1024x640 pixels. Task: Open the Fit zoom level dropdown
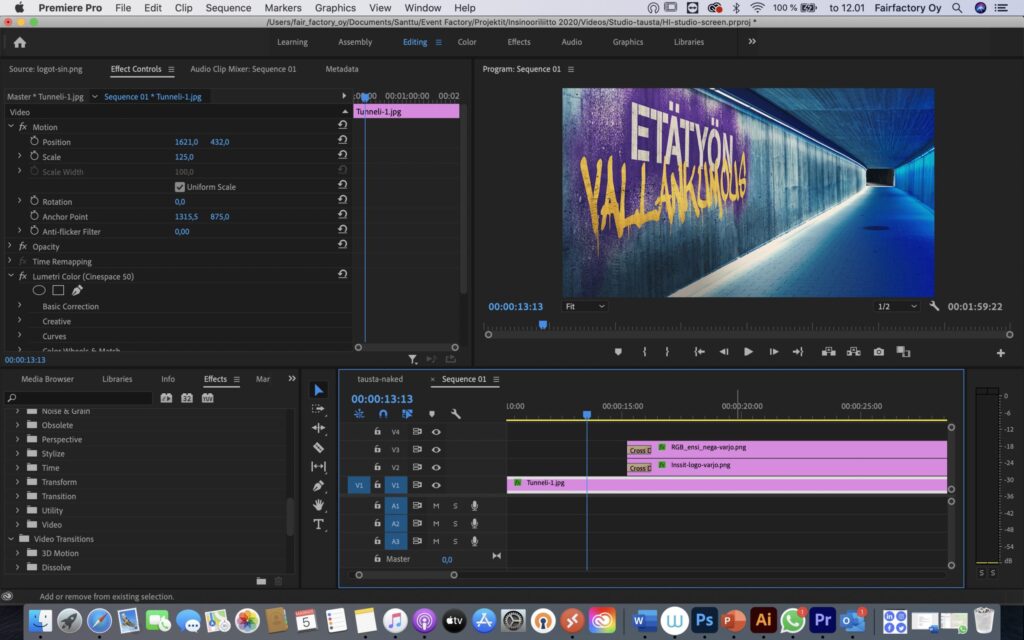tap(585, 307)
